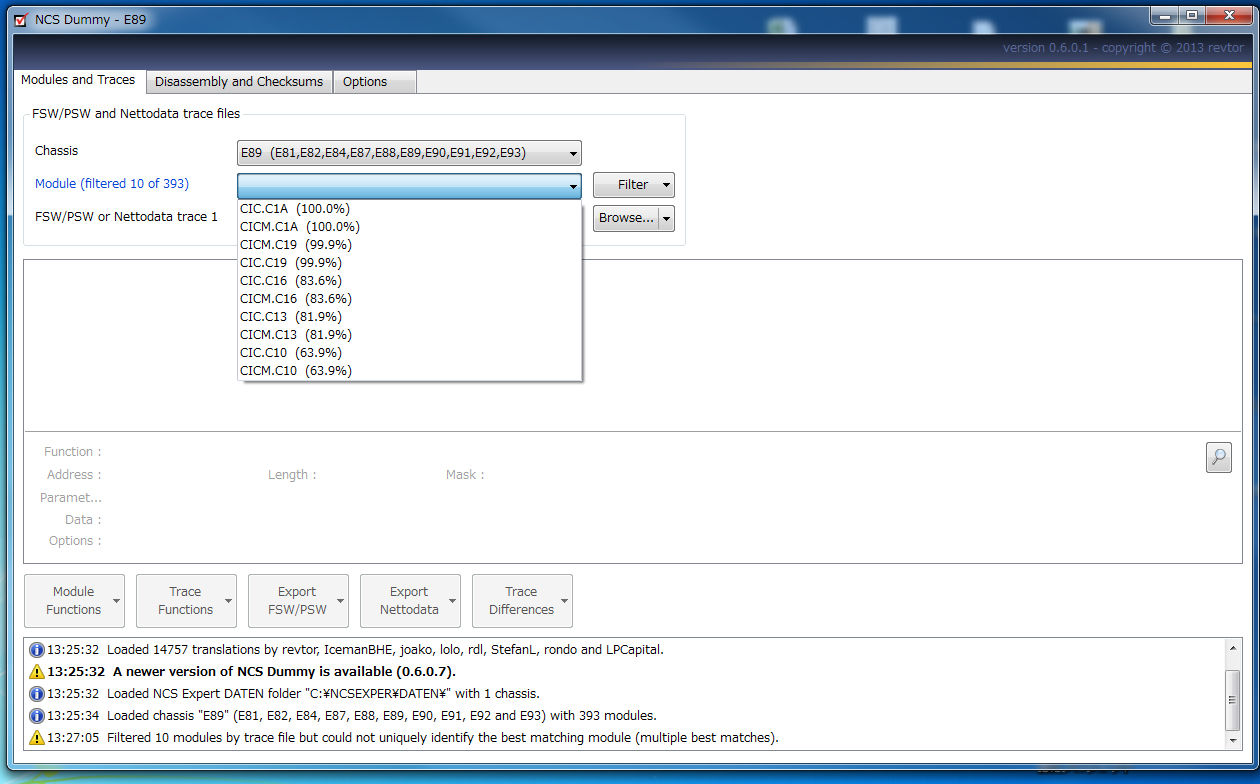The image size is (1260, 784).
Task: Collapse the Module dropdown via its arrow
Action: [573, 186]
